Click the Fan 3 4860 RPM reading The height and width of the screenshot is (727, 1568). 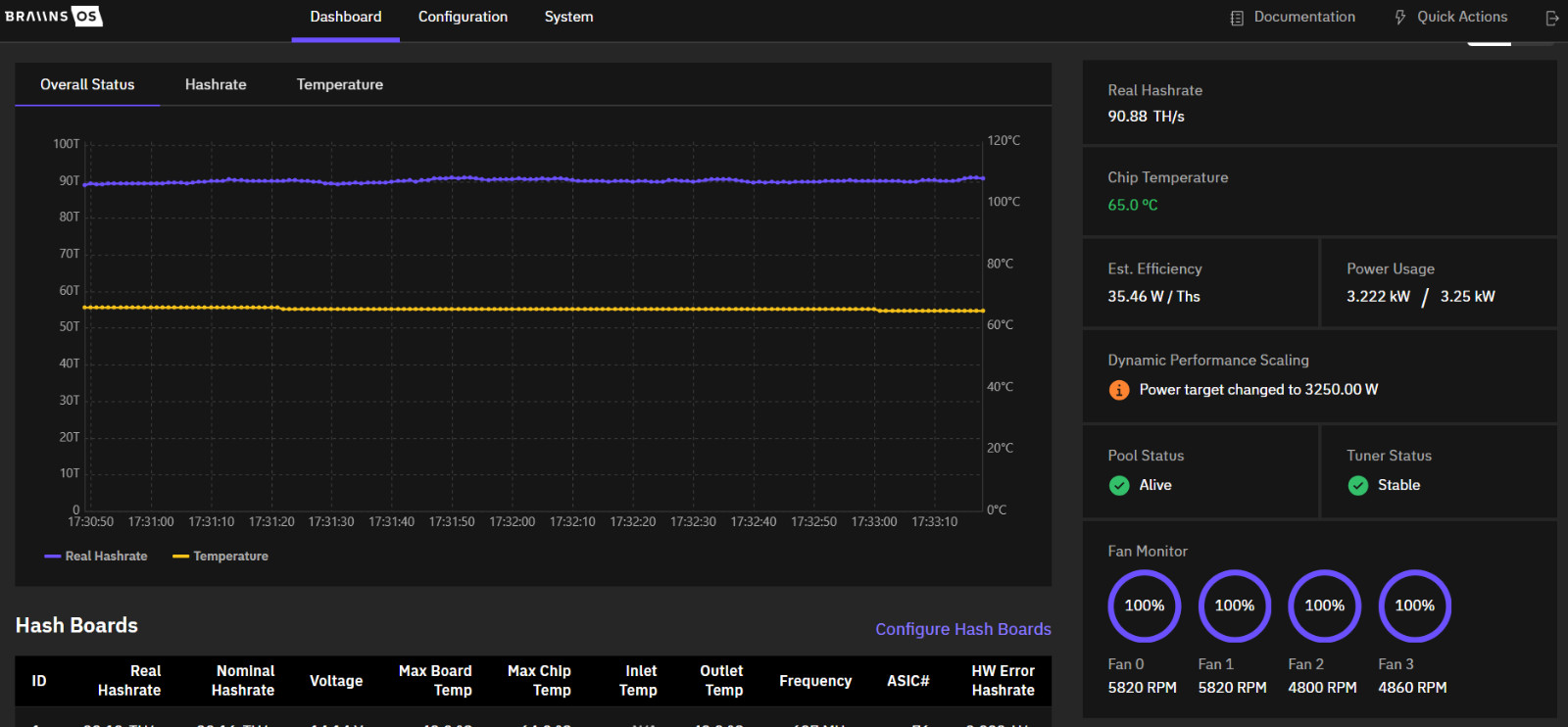pyautogui.click(x=1412, y=688)
